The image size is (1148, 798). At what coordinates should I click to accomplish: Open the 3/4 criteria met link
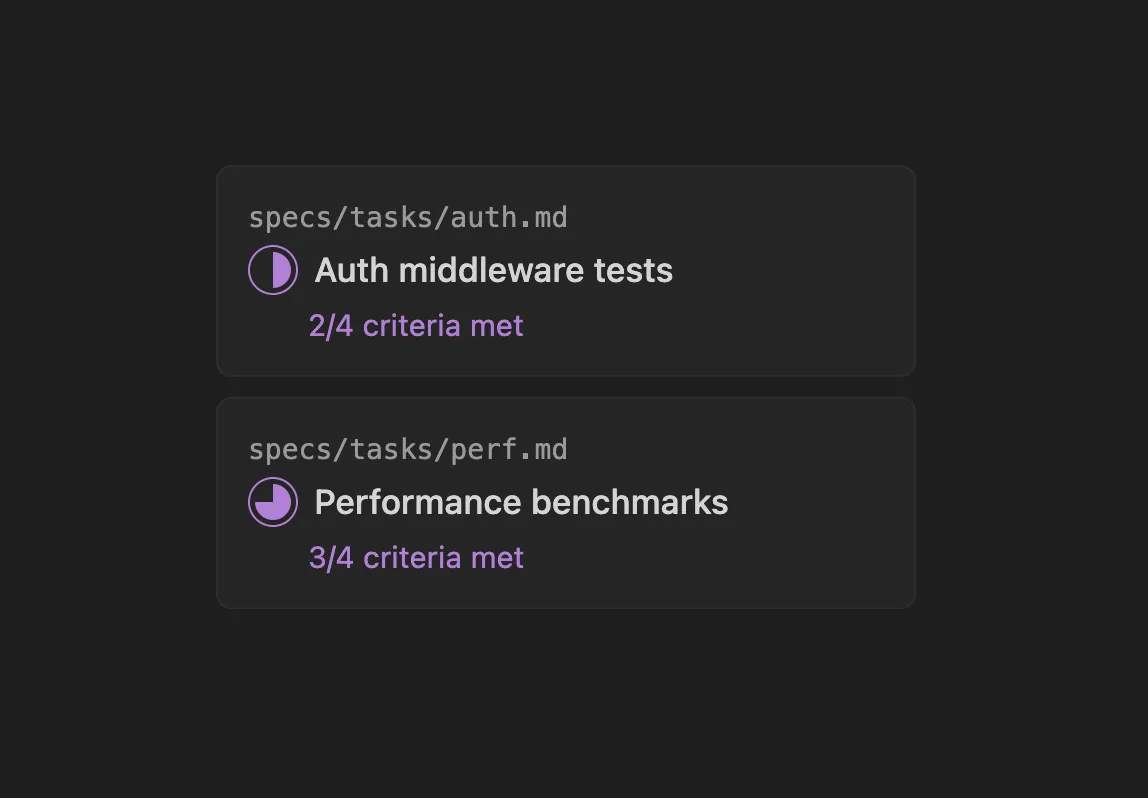click(416, 557)
